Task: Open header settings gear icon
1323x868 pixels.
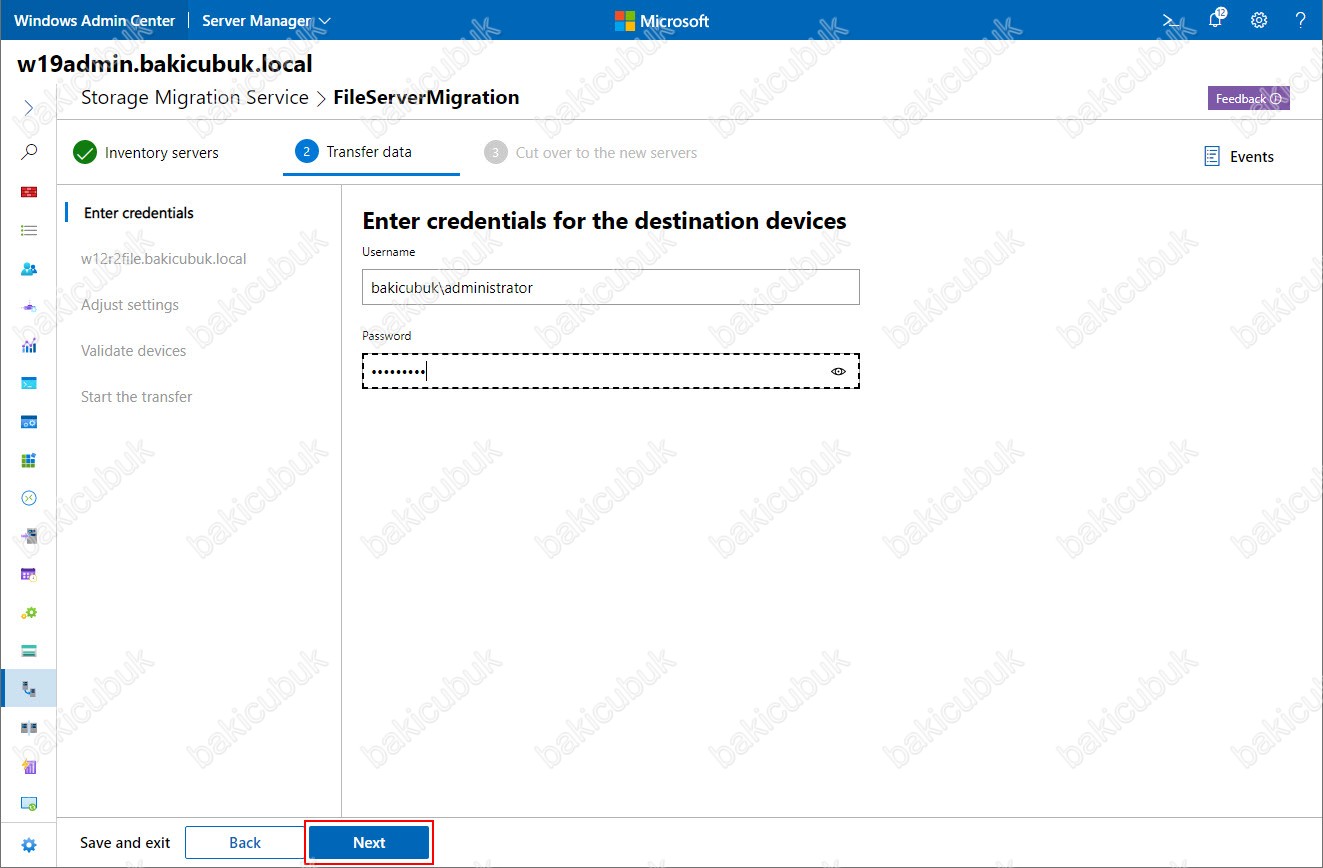Action: (1259, 20)
